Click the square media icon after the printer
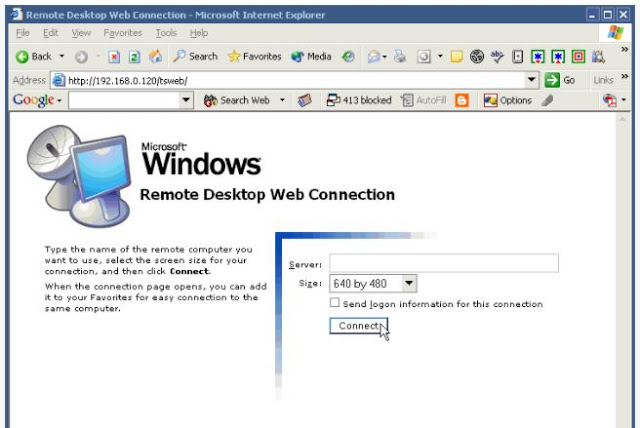 pos(424,56)
